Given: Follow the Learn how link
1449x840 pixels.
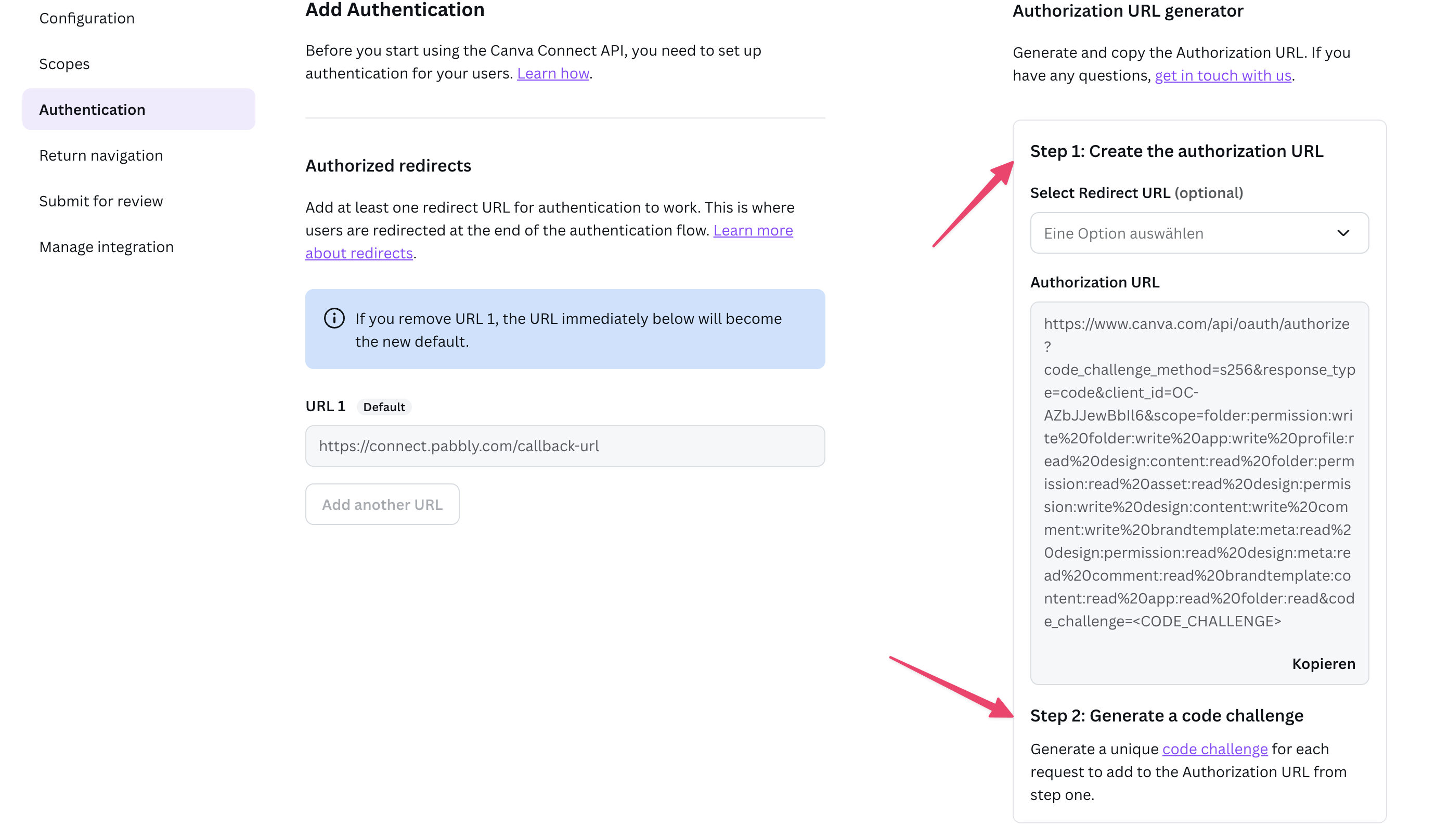Looking at the screenshot, I should point(552,73).
